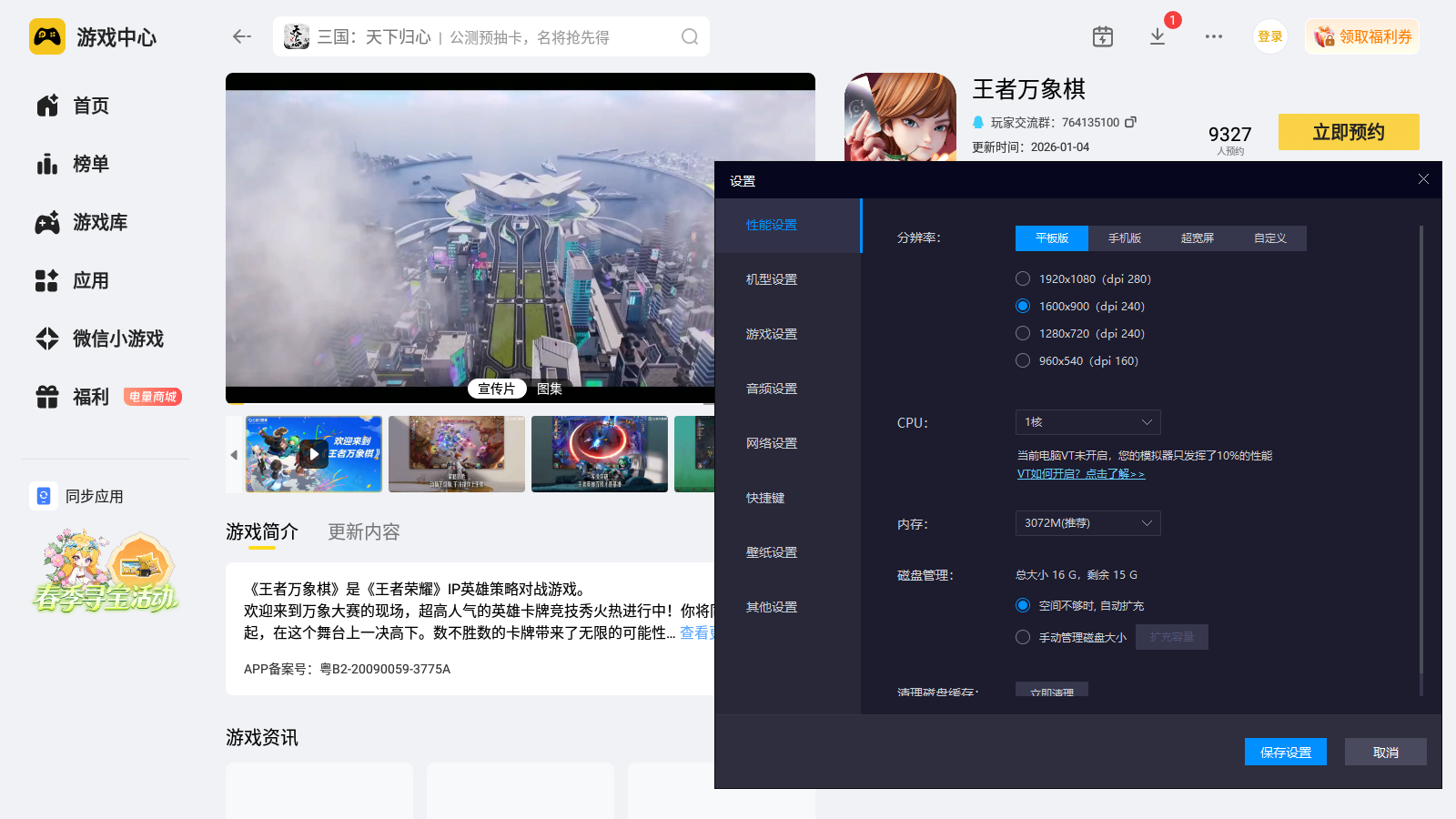
Task: Play the 欢迎来到王者万象棋 video thumbnail
Action: [x=314, y=454]
